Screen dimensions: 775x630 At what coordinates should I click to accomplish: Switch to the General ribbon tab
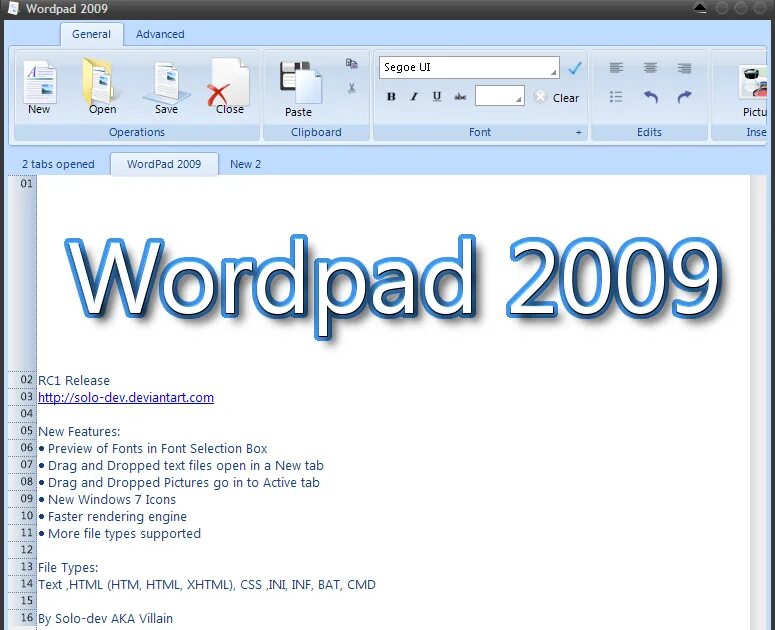91,34
